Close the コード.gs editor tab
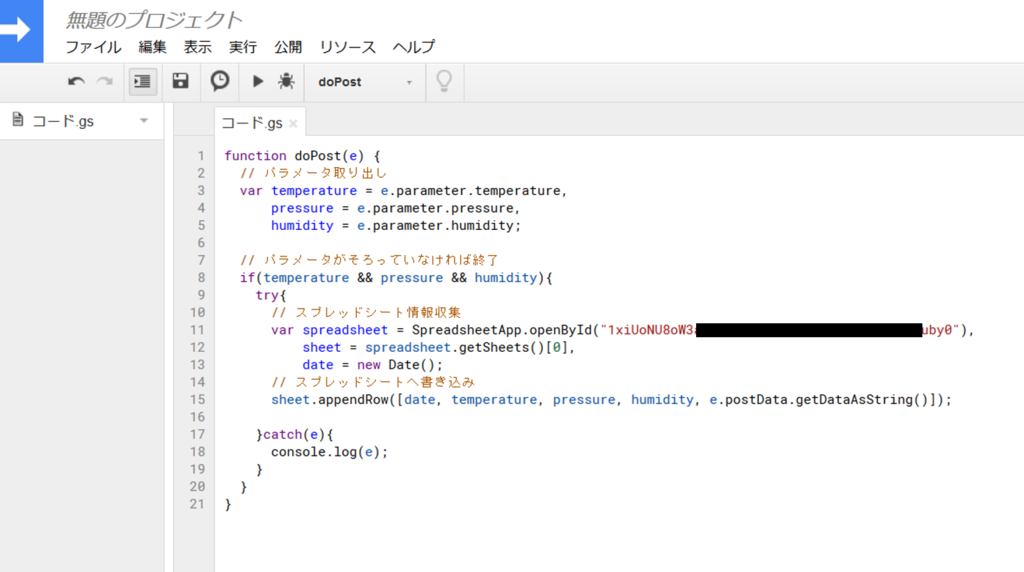The image size is (1024, 572). pyautogui.click(x=293, y=123)
